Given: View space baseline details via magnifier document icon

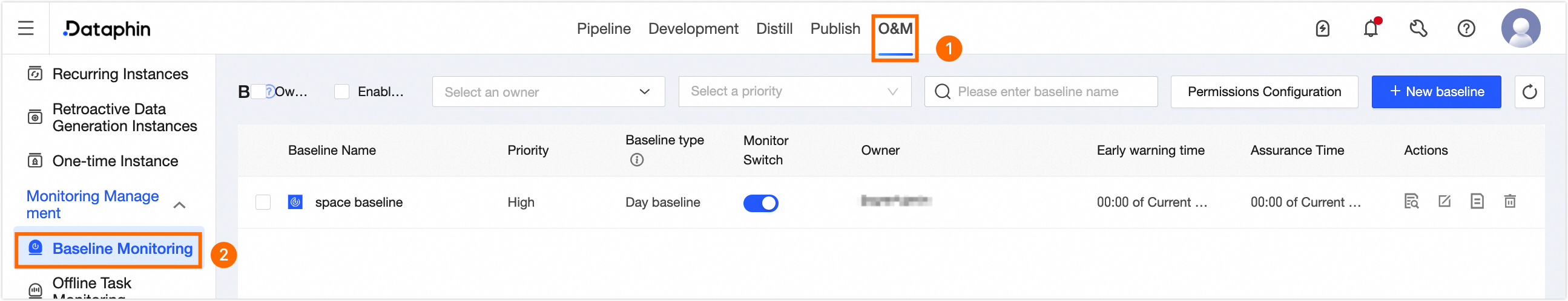Looking at the screenshot, I should [1411, 201].
